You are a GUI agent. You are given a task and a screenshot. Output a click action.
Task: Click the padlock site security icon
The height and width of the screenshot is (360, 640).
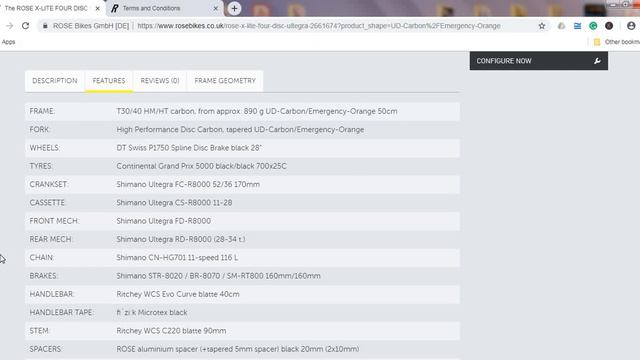(45, 26)
